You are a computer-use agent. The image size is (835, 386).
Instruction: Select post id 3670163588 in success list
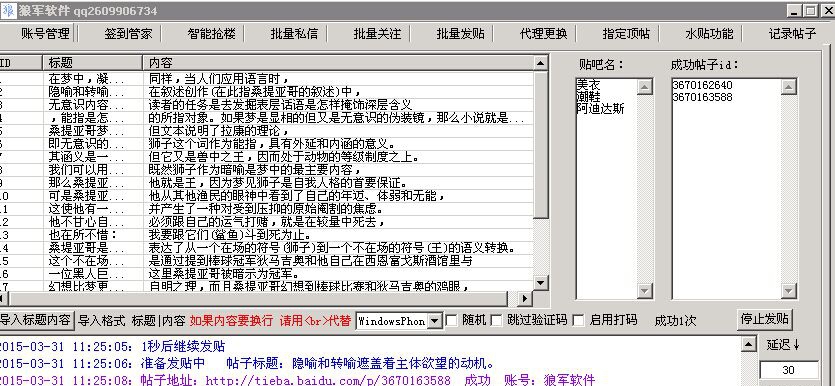702,97
